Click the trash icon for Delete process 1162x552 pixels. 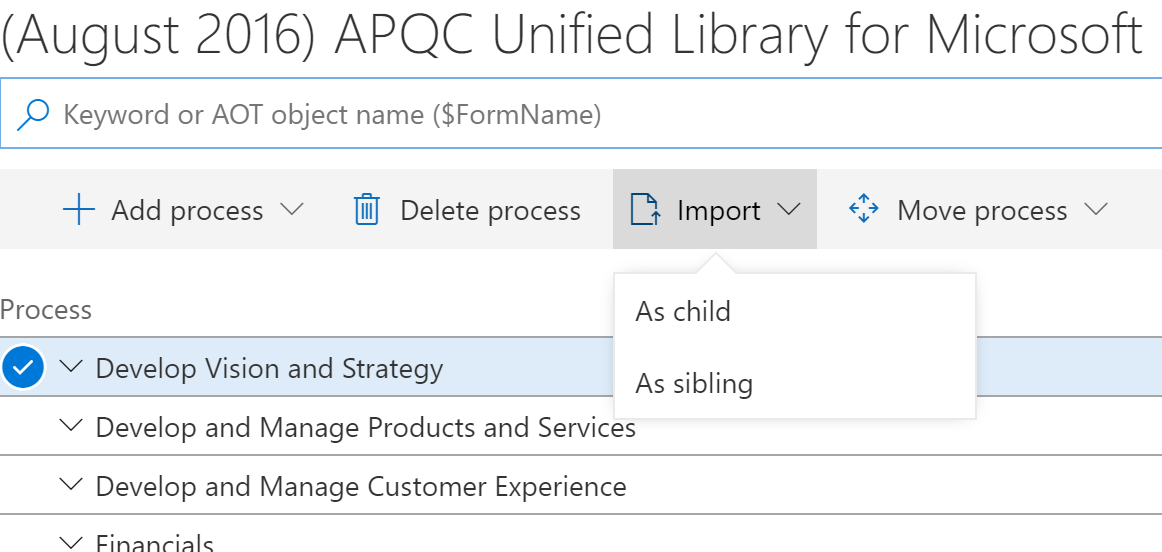tap(367, 210)
